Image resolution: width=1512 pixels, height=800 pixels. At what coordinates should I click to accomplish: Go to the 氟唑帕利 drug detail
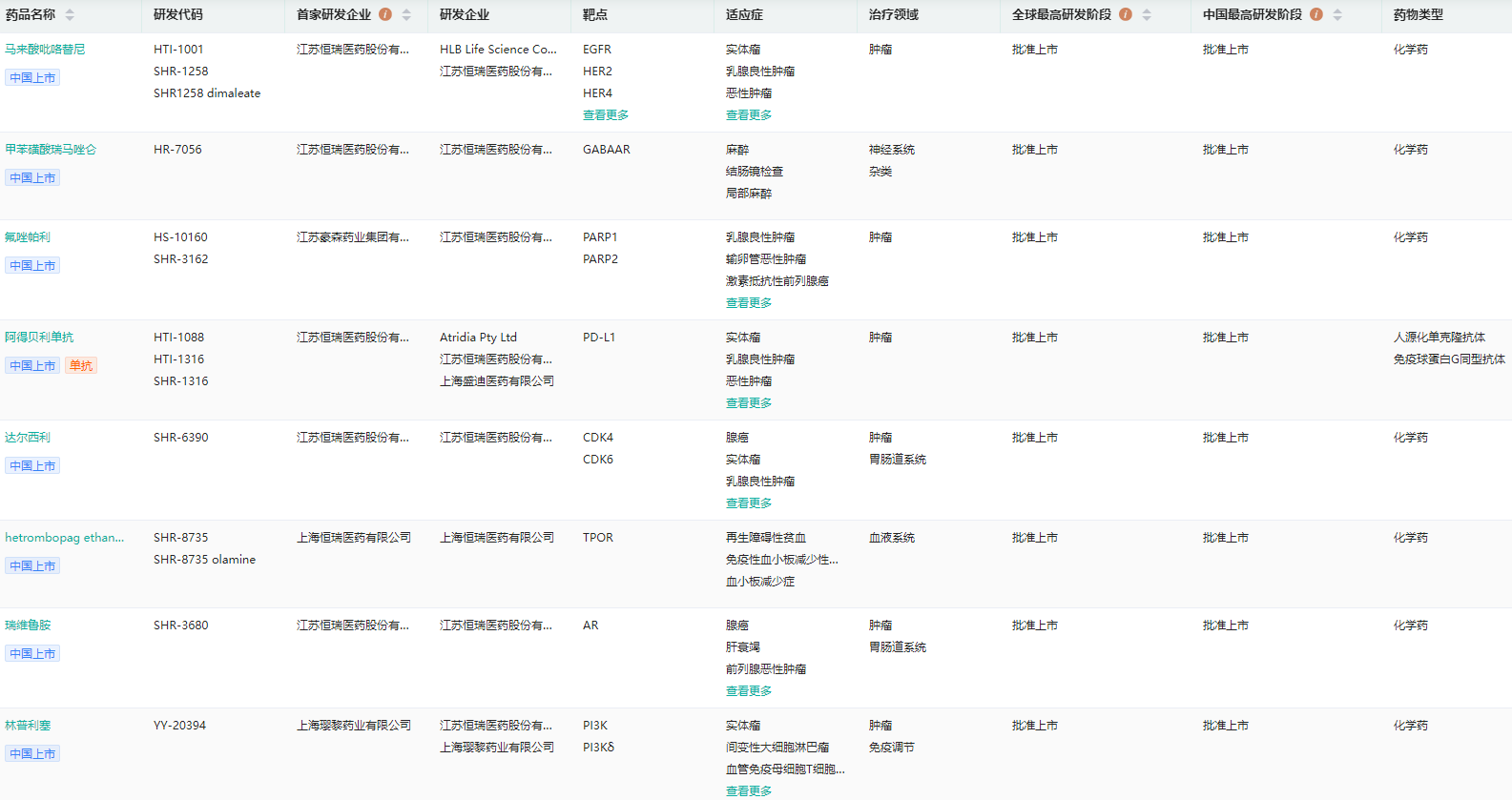click(28, 237)
